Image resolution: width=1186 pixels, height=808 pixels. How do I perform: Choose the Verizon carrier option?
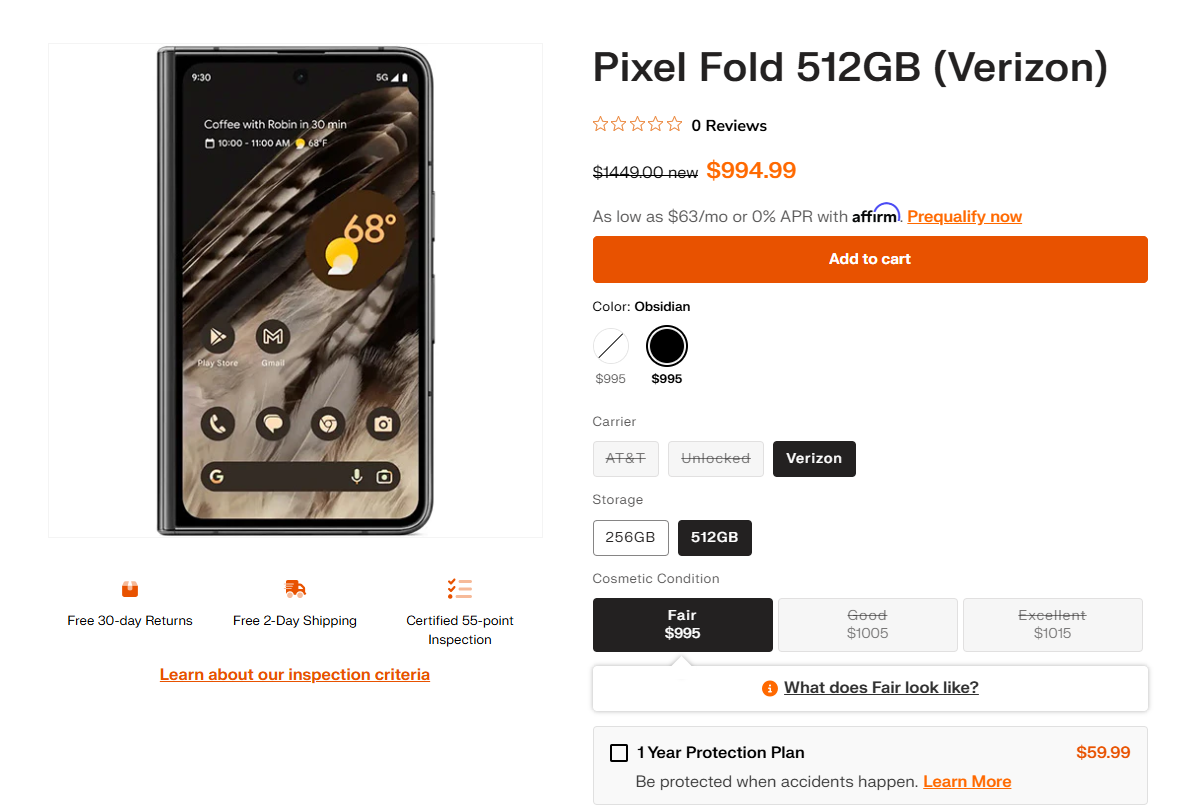point(814,458)
